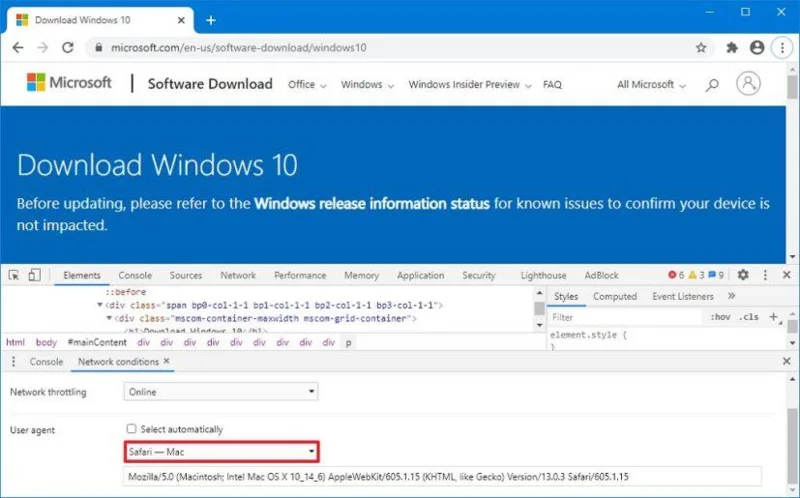Open the Chrome three-dot menu

(782, 47)
